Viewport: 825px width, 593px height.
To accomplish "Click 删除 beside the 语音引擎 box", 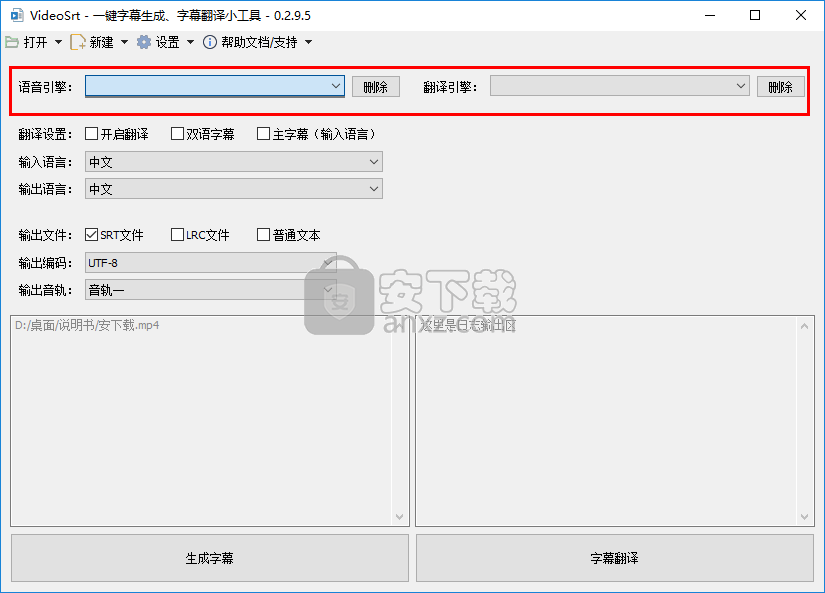I will point(376,87).
